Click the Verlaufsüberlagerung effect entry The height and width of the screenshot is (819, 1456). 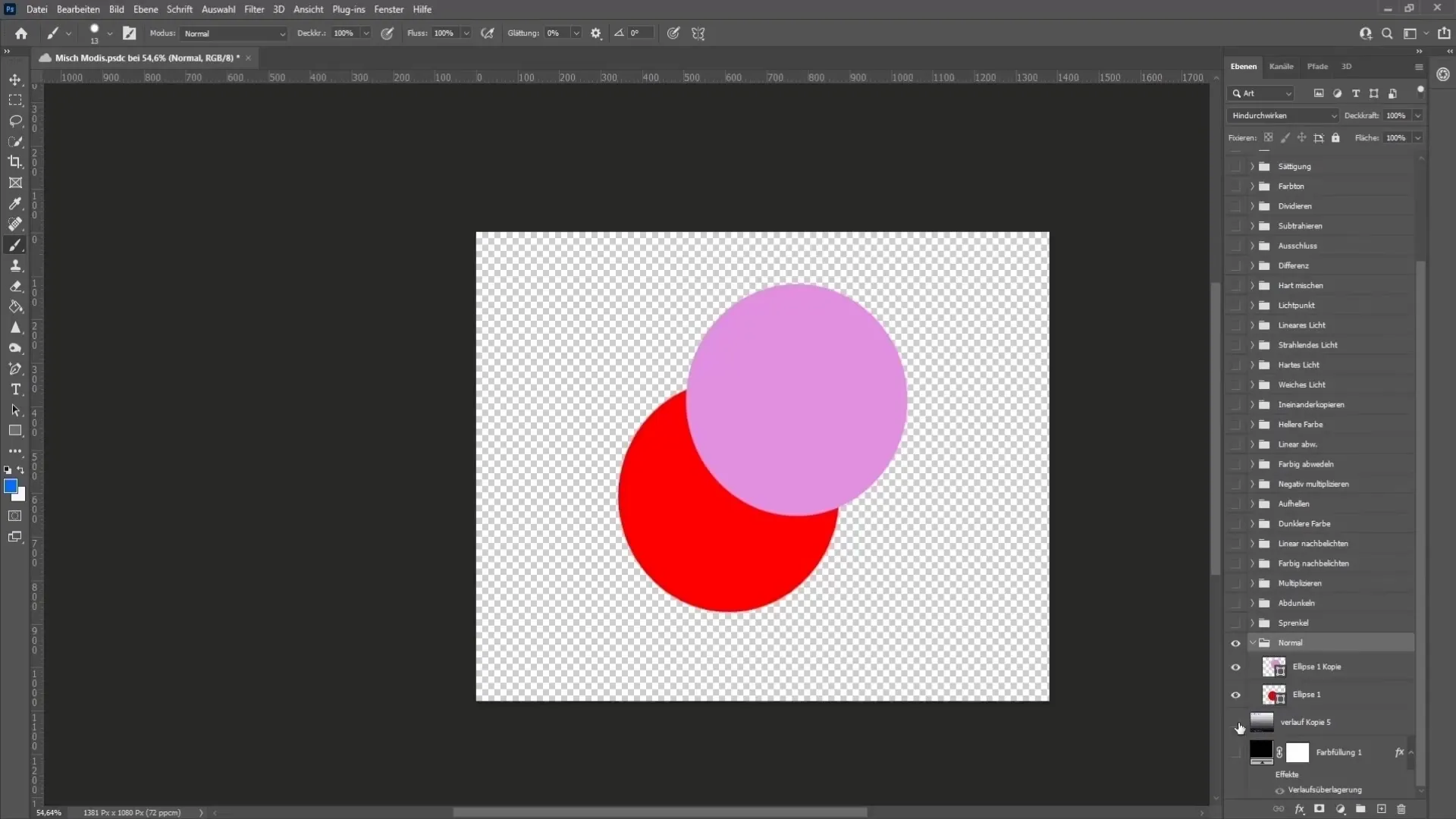pyautogui.click(x=1325, y=790)
